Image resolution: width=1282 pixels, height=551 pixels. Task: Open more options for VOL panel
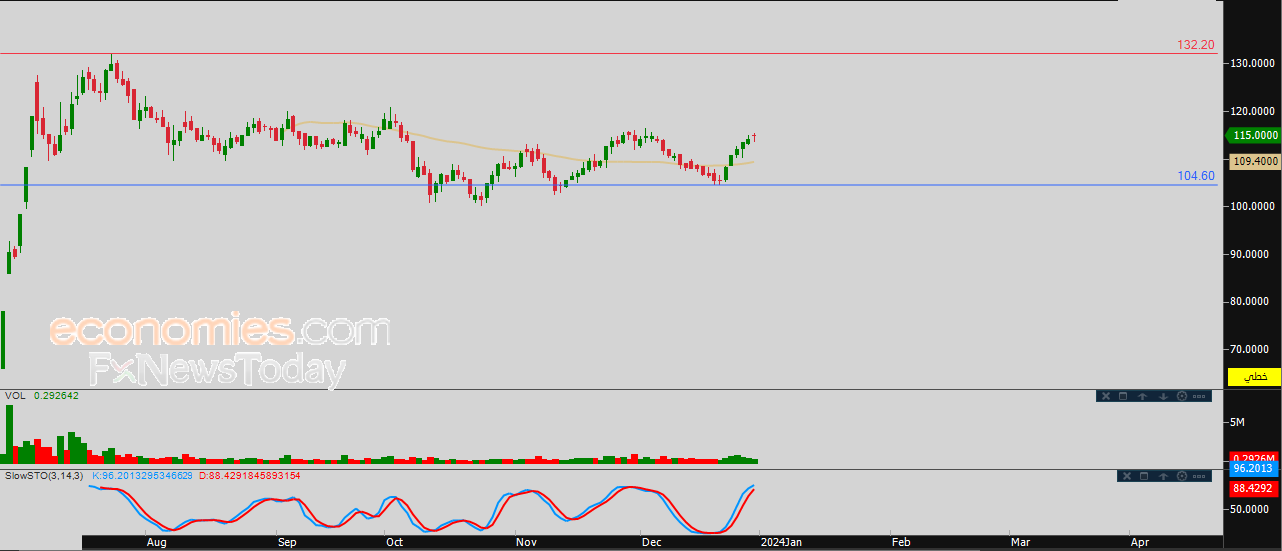[x=1200, y=396]
